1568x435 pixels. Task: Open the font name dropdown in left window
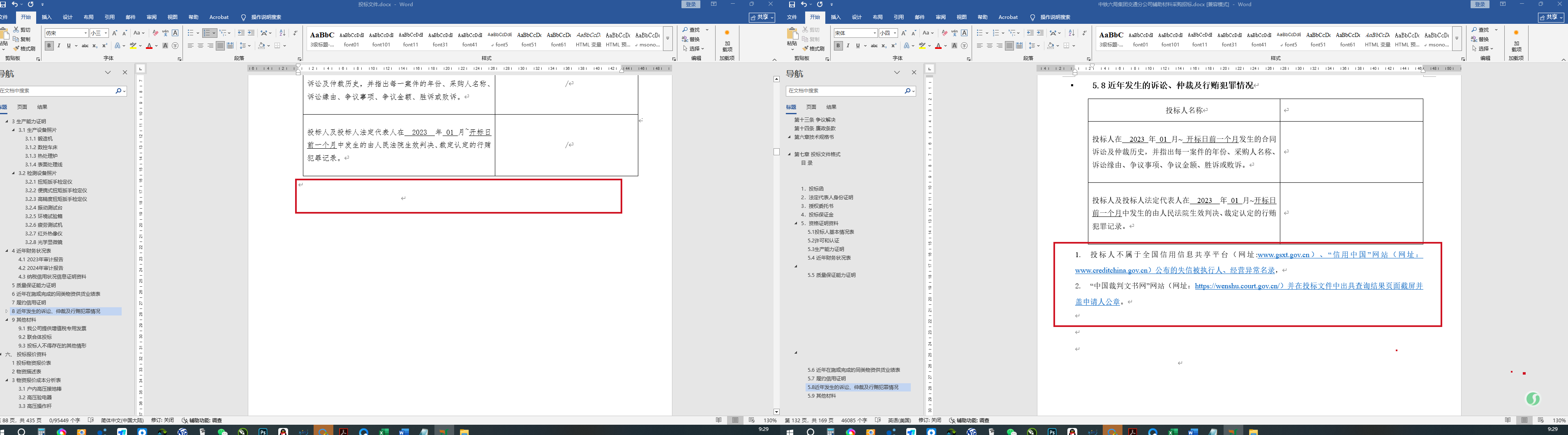[86, 33]
